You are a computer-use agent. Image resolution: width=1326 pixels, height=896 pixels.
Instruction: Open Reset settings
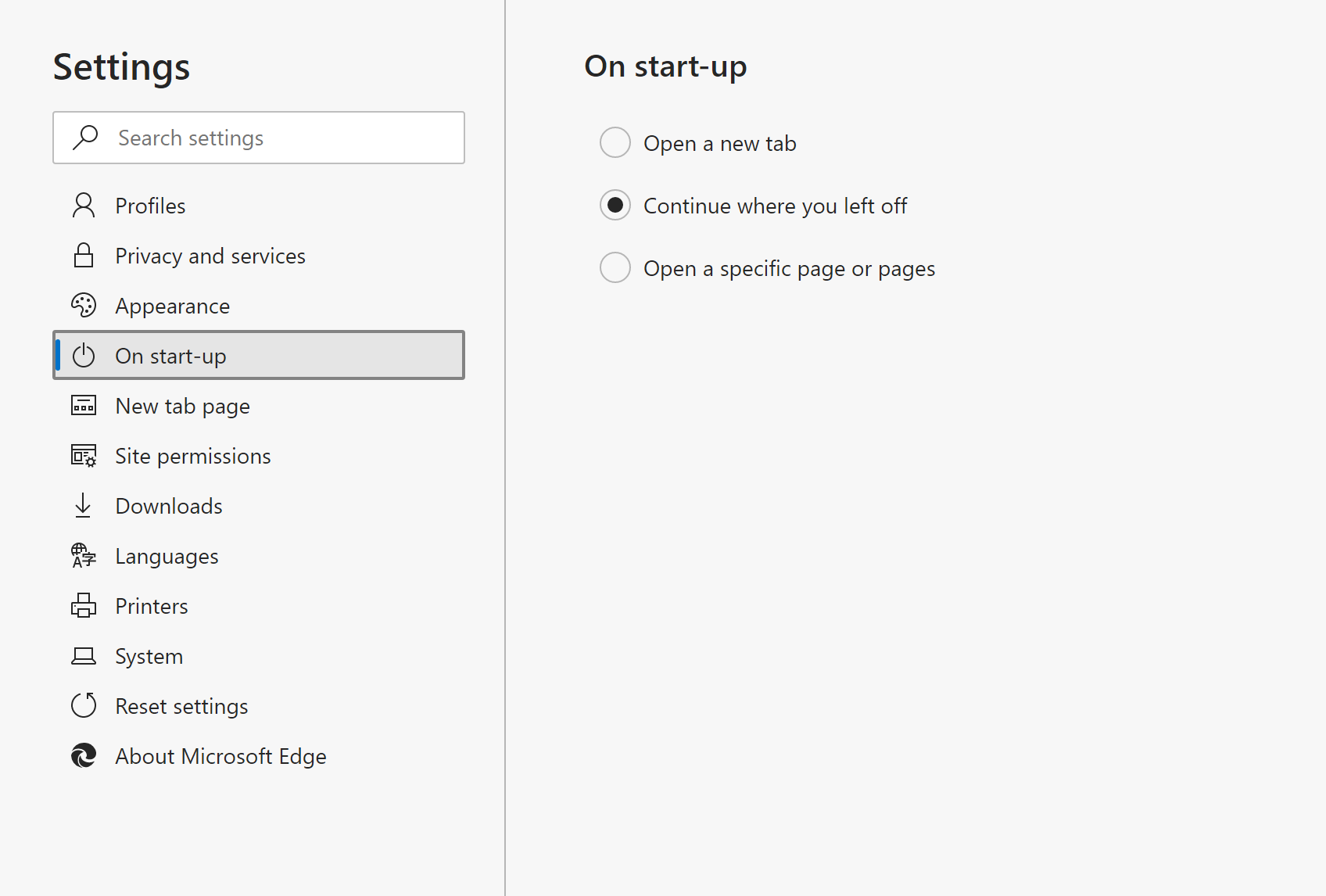[x=181, y=705]
